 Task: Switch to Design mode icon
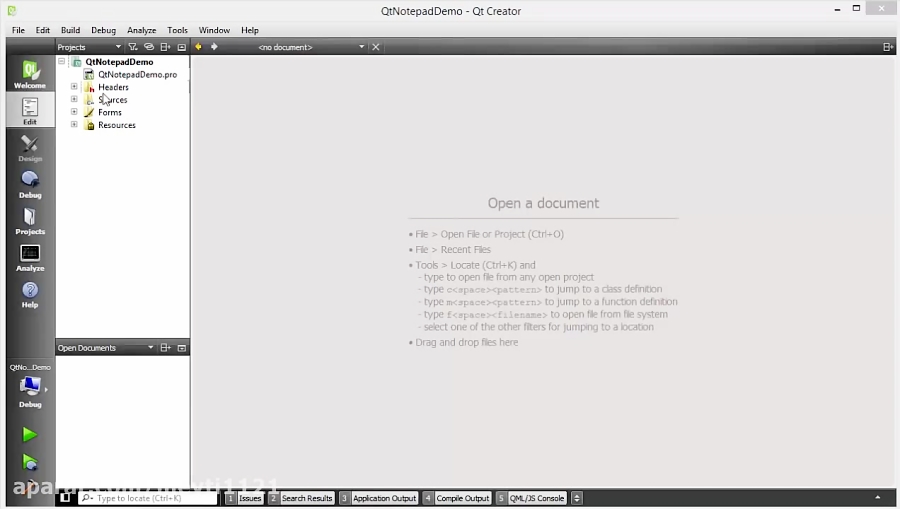click(x=30, y=148)
